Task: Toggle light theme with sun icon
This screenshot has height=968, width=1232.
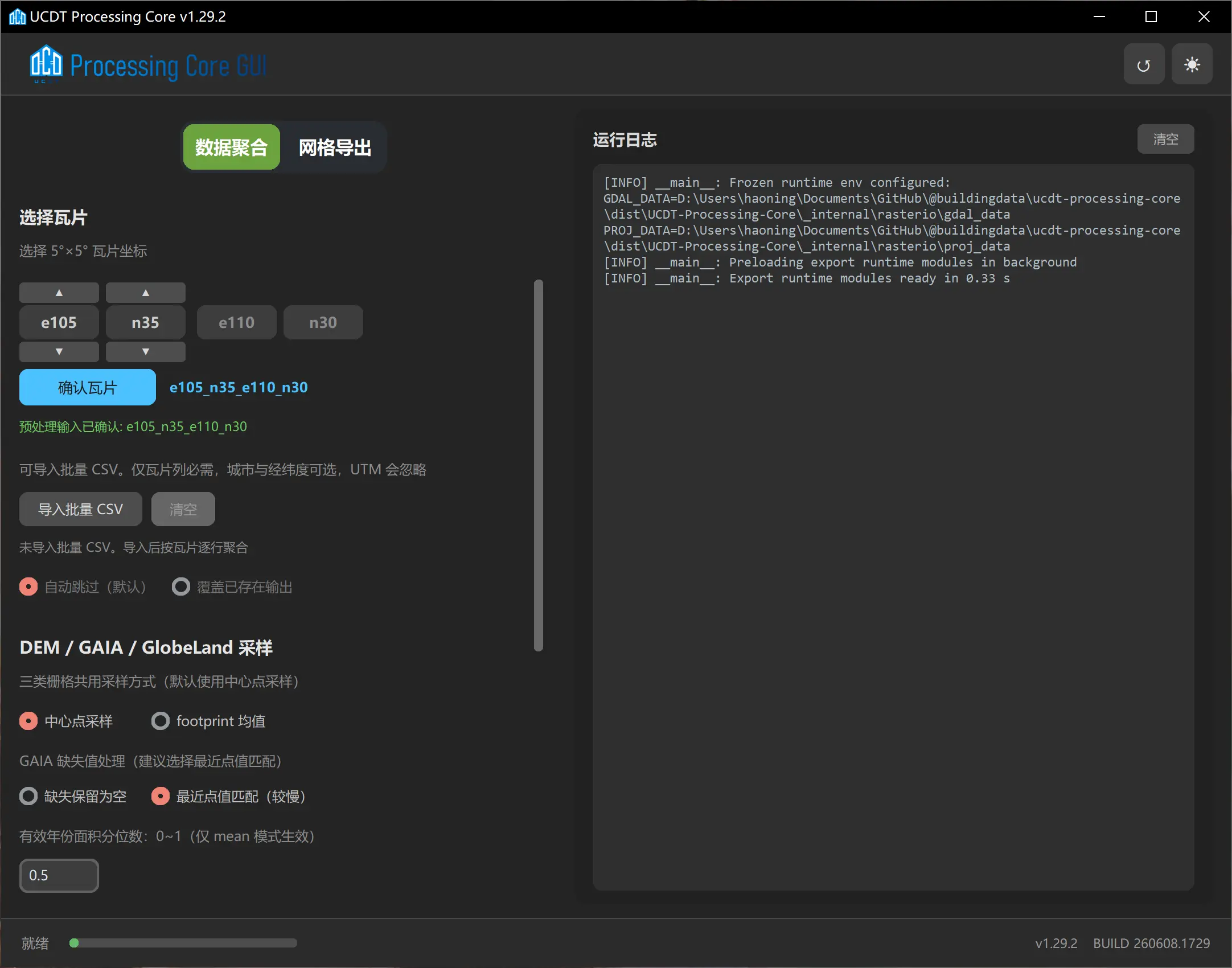Action: click(x=1192, y=64)
